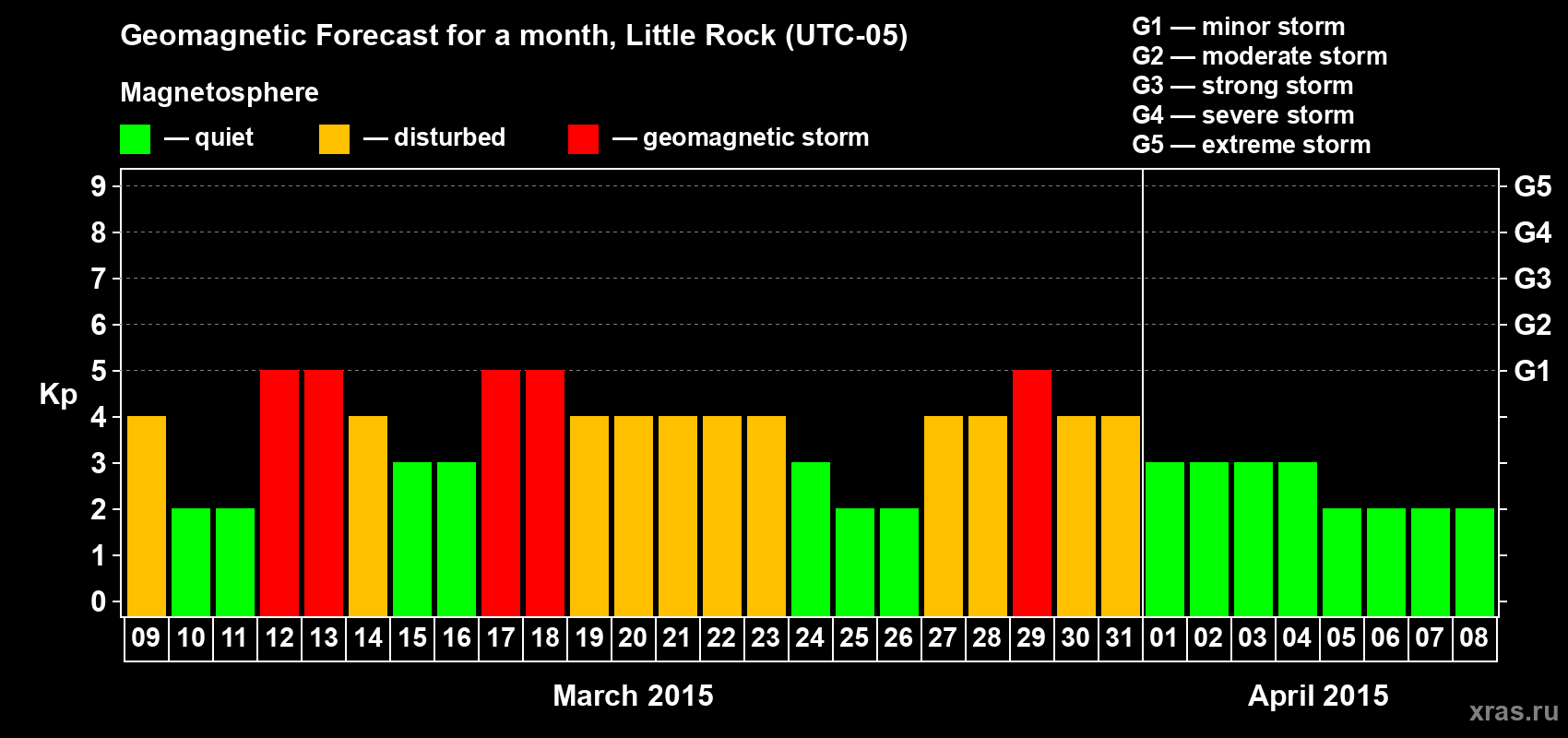This screenshot has width=1568, height=738.
Task: Click the '30' date label
Action: [x=1075, y=638]
